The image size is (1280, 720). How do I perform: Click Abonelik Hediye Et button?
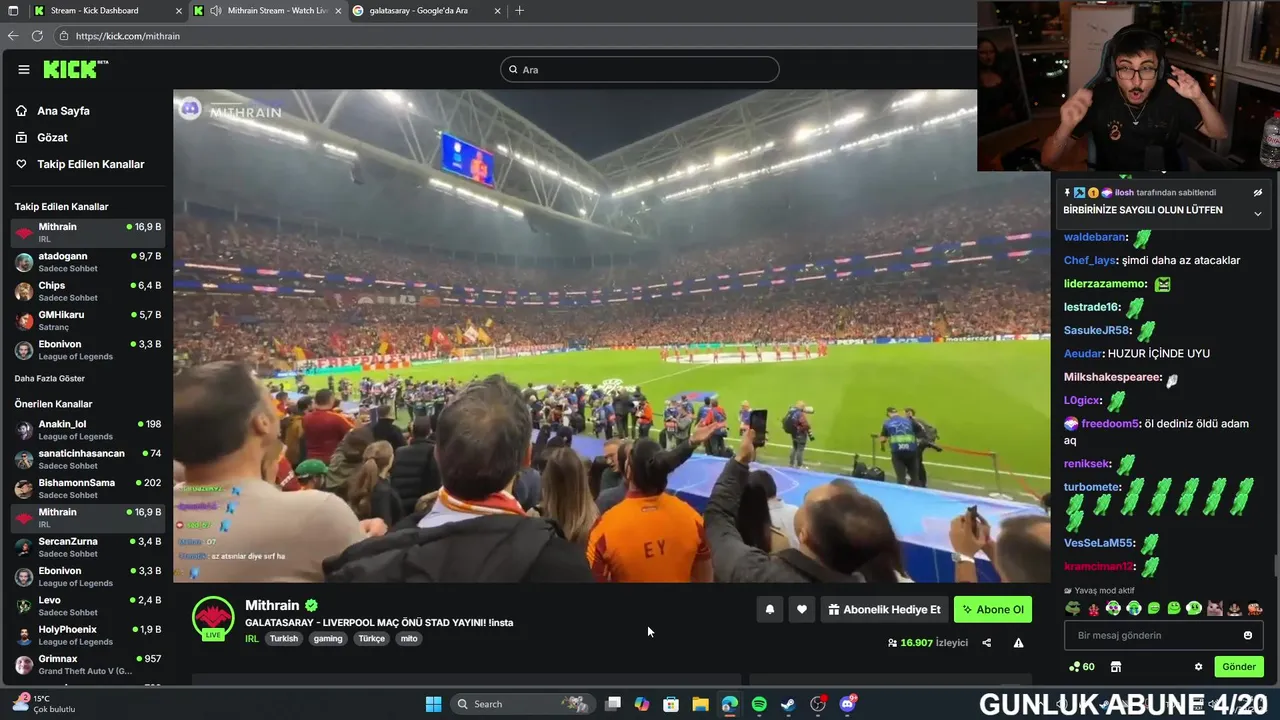[884, 609]
